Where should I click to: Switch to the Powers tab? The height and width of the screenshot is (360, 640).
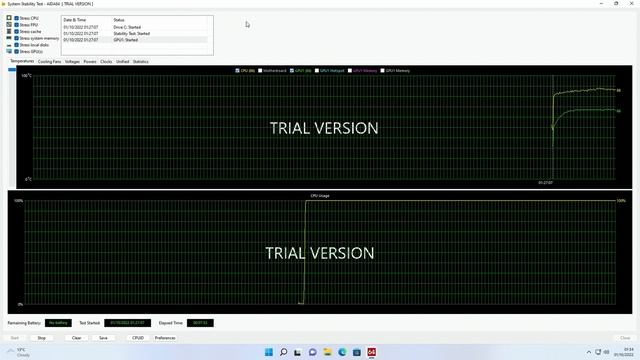pos(90,62)
